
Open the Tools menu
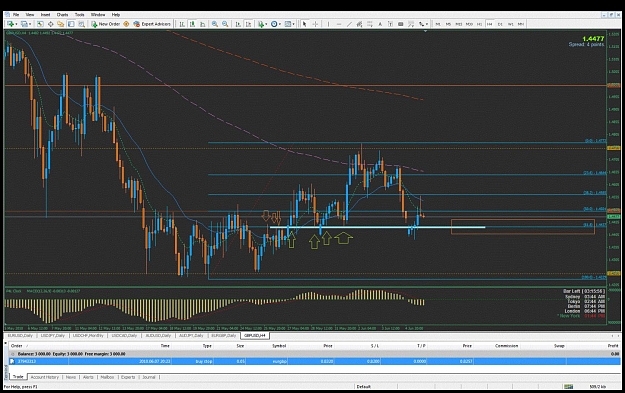(x=80, y=15)
